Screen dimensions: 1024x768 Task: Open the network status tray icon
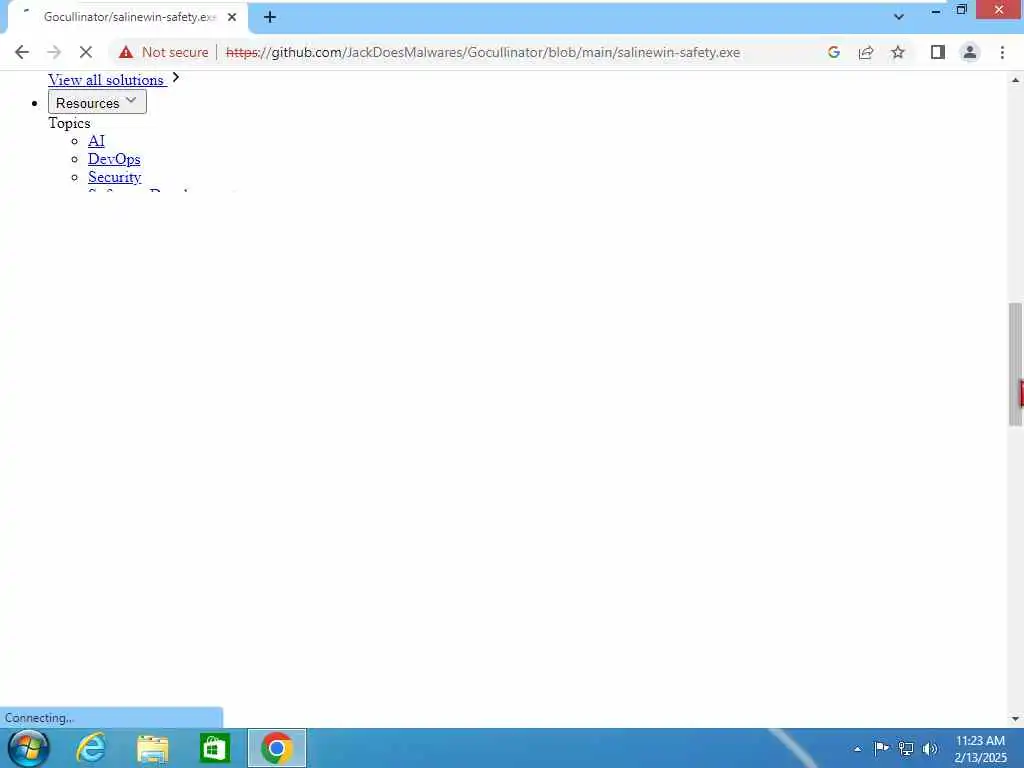tap(906, 748)
